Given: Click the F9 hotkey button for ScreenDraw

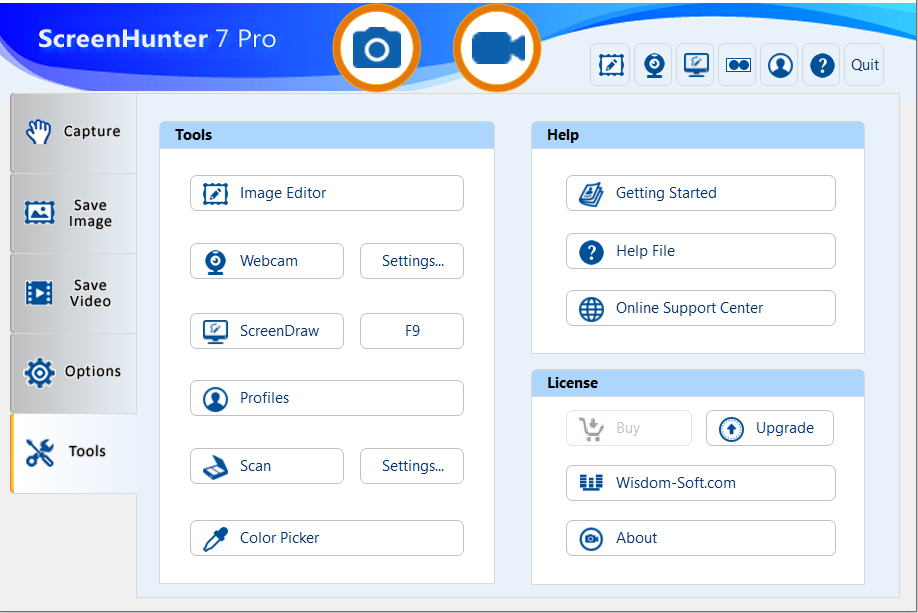Looking at the screenshot, I should click(x=412, y=331).
